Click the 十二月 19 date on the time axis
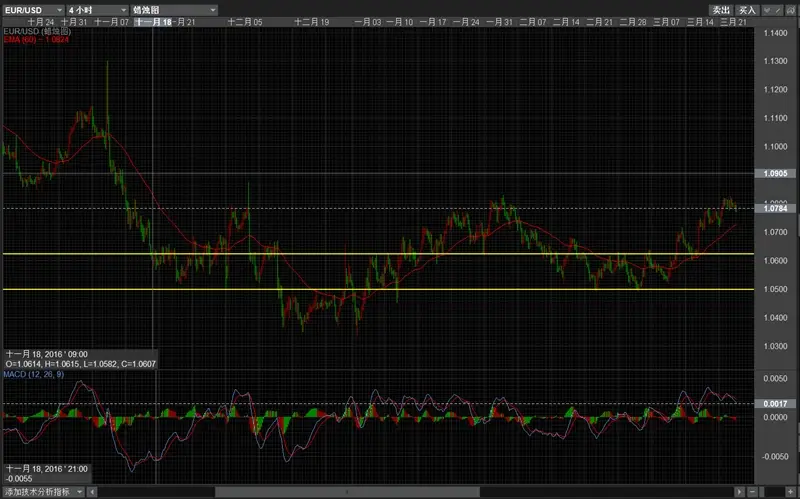The image size is (800, 499). tap(312, 22)
